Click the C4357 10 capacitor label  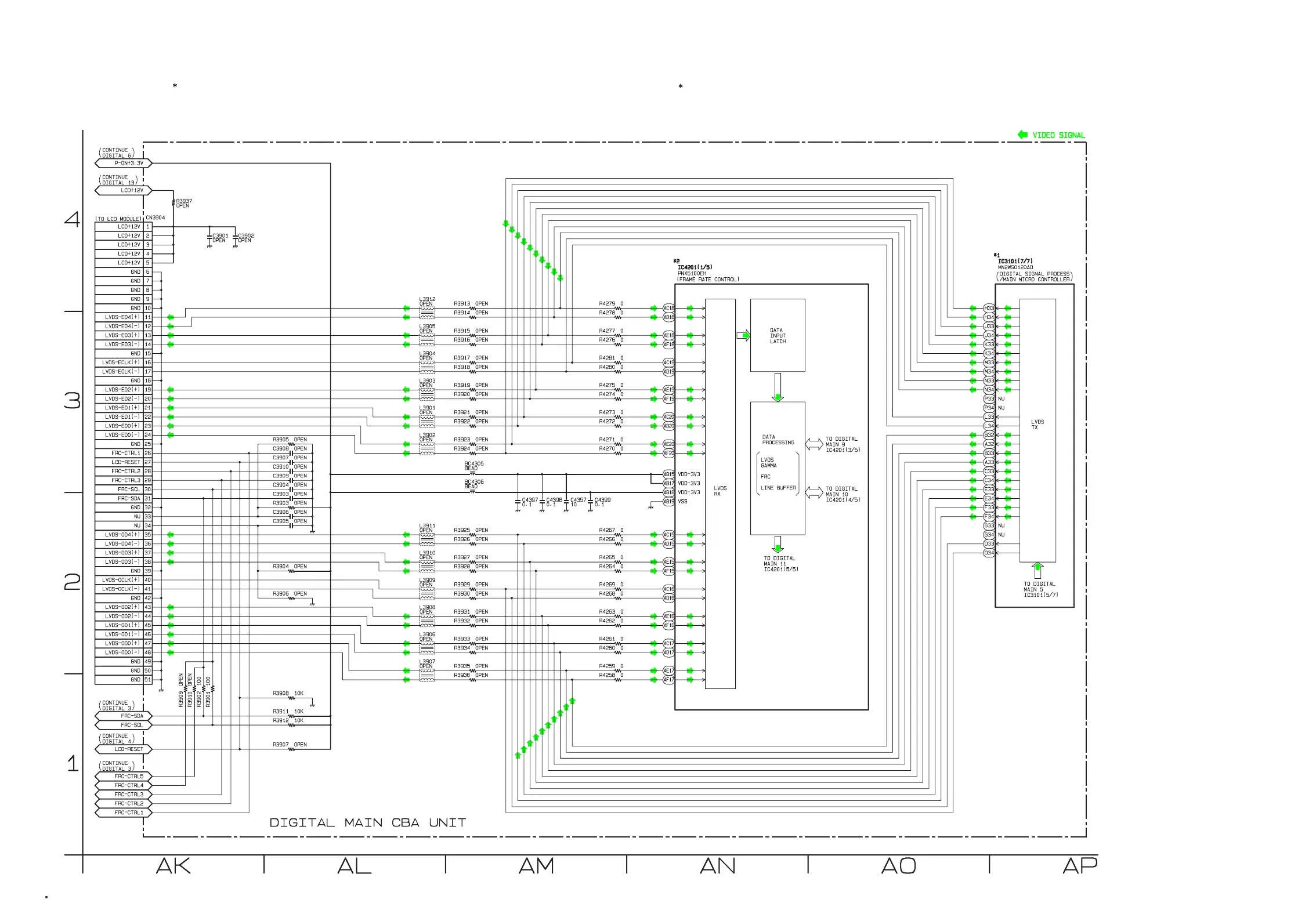click(579, 502)
